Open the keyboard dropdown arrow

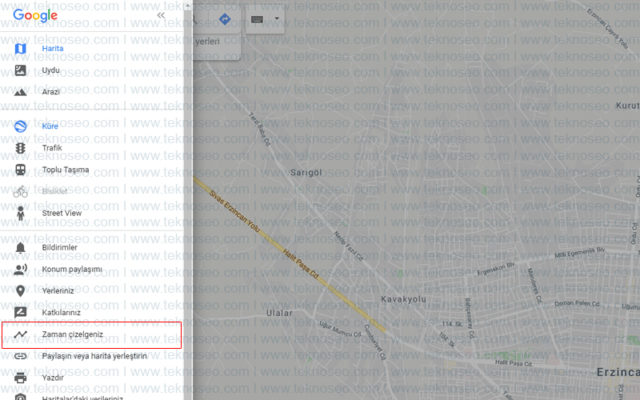pos(277,19)
